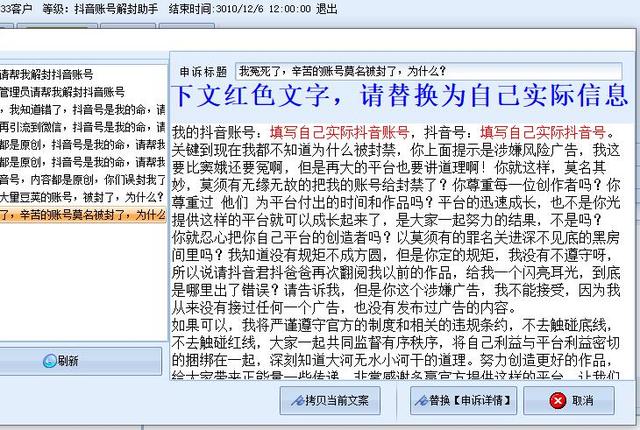Image resolution: width=640 pixels, height=430 pixels.
Task: Click the 退出 logout link at top
Action: pyautogui.click(x=327, y=9)
